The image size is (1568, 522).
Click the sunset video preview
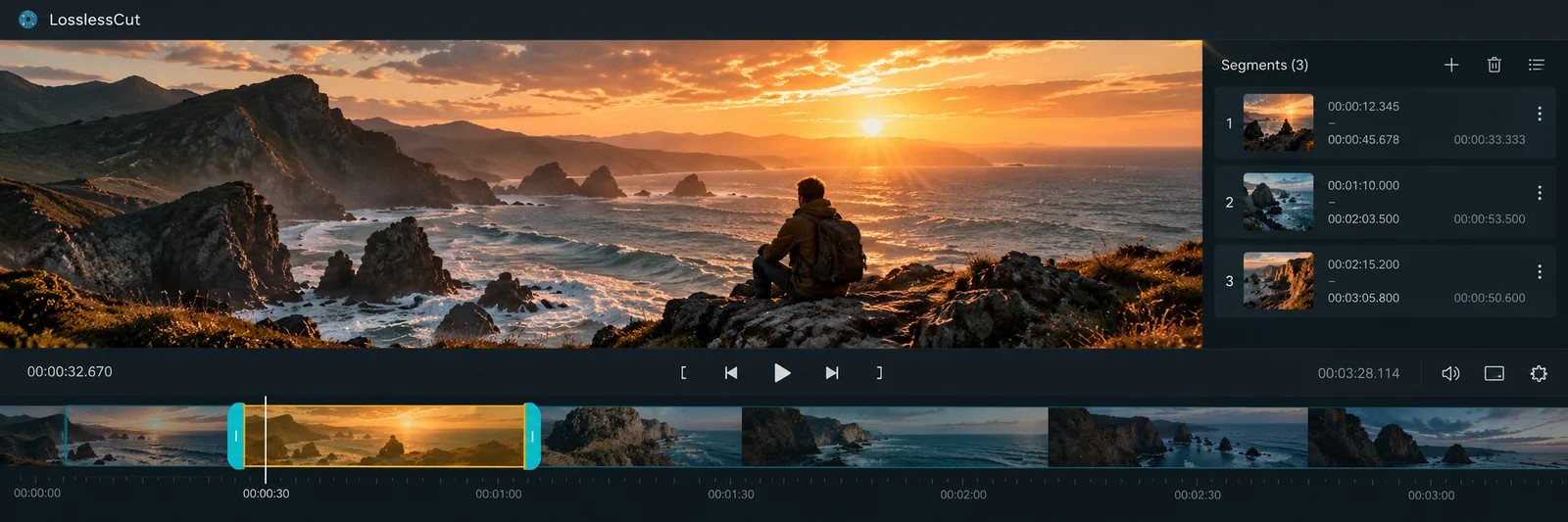point(601,194)
